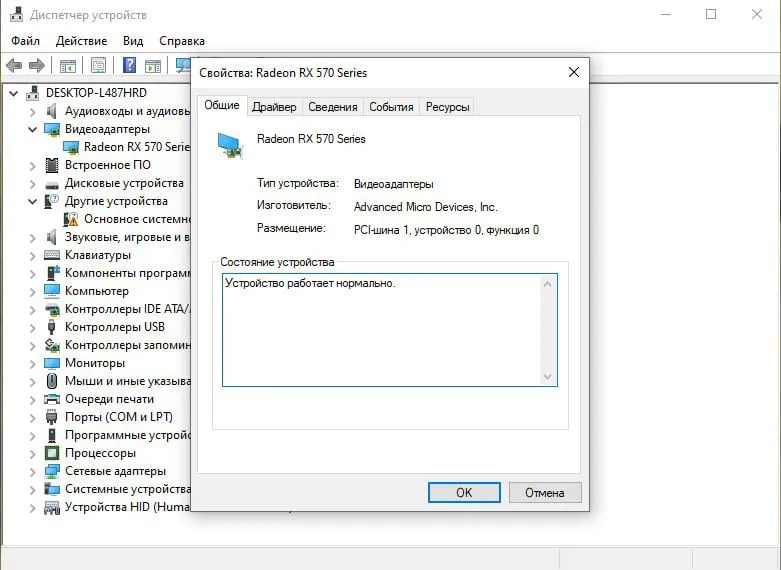Expand the Системные устройства node

pyautogui.click(x=32, y=489)
